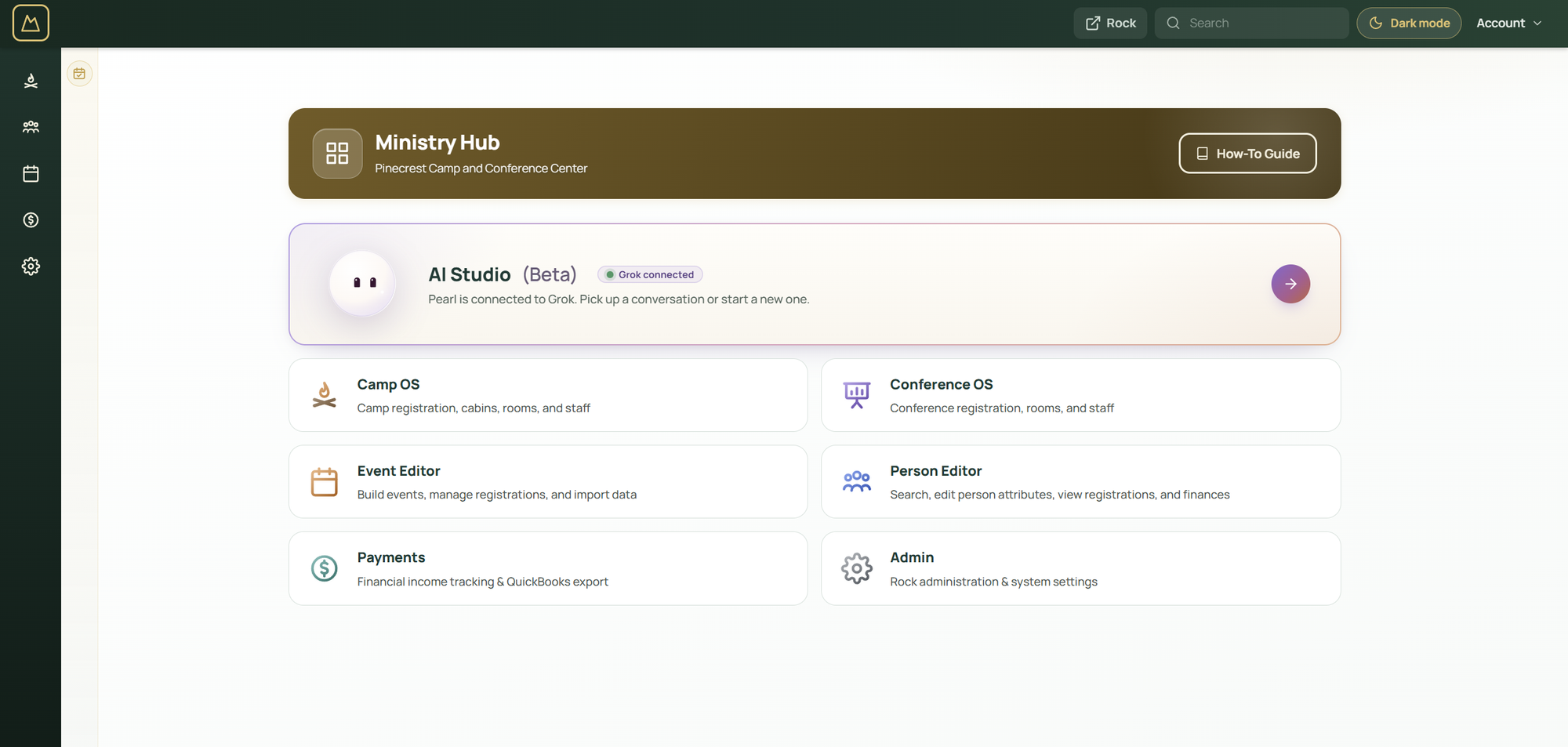The height and width of the screenshot is (747, 1568).
Task: Click the dollar icon on Payments card
Action: click(x=324, y=568)
